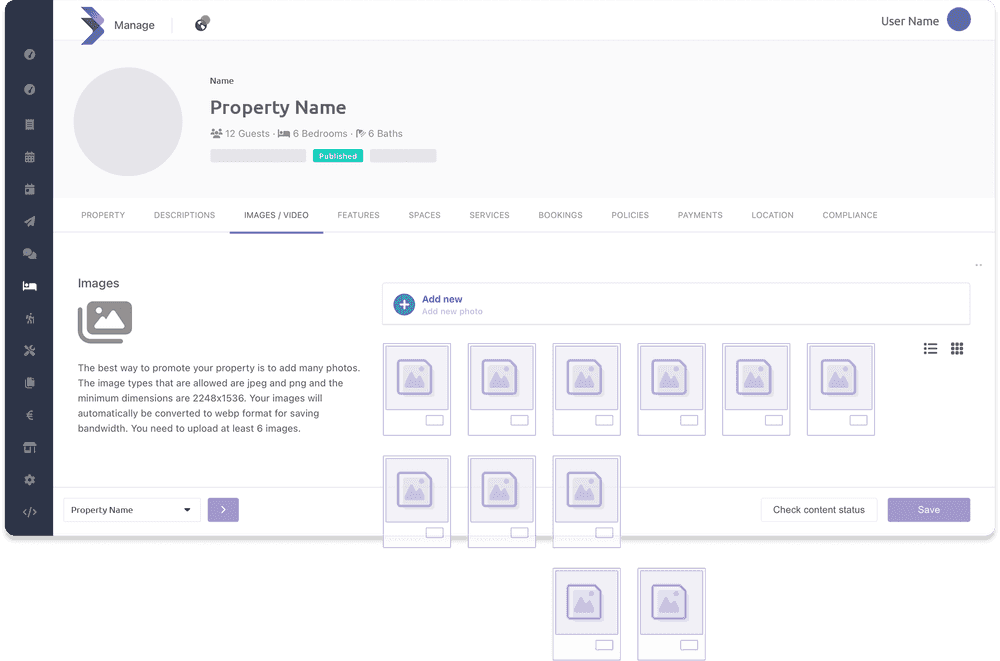Open settings via the gear sidebar icon

coord(29,479)
